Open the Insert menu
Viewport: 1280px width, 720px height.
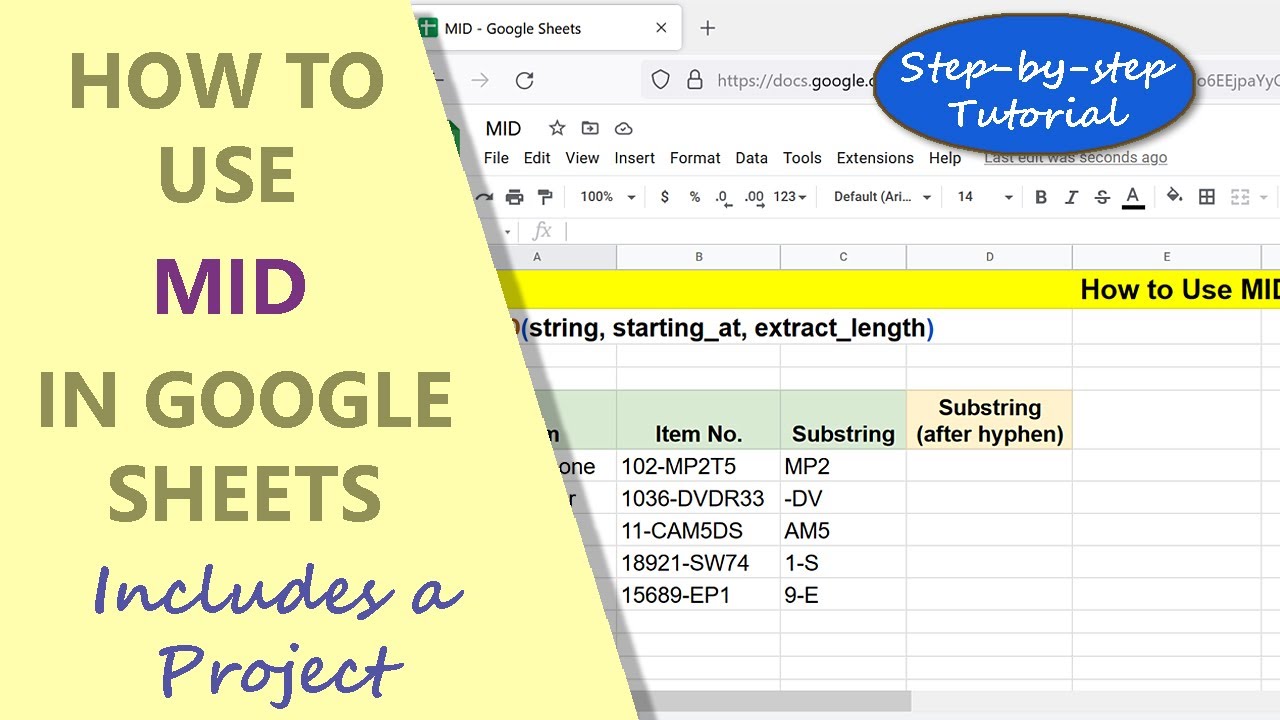[x=635, y=158]
